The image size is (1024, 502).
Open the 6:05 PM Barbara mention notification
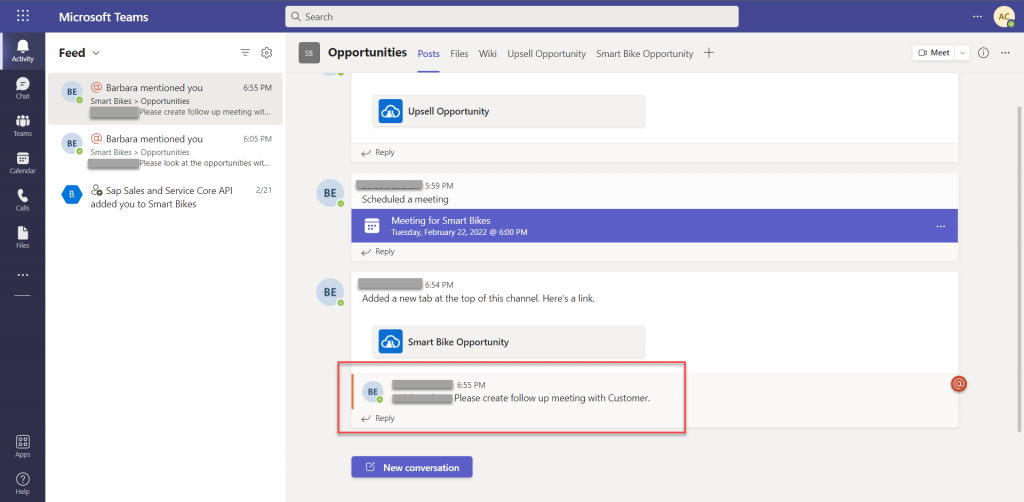coord(165,151)
